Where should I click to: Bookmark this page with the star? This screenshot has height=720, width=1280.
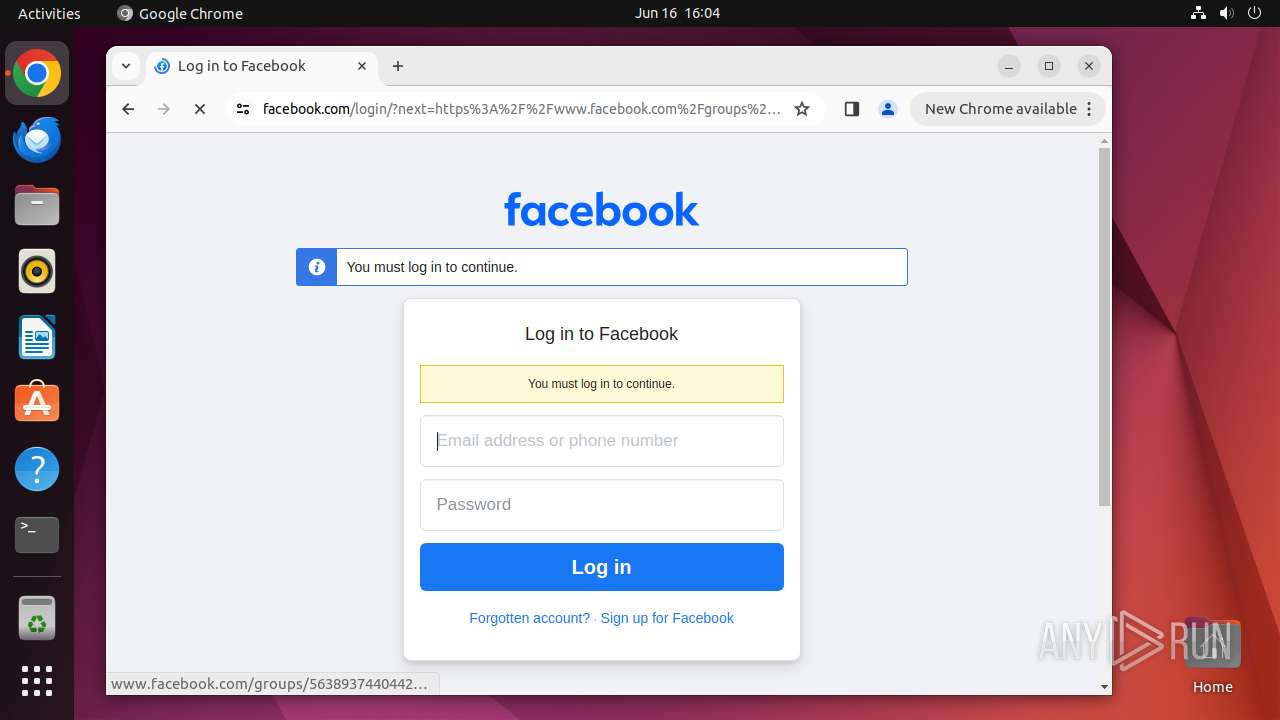[x=802, y=109]
